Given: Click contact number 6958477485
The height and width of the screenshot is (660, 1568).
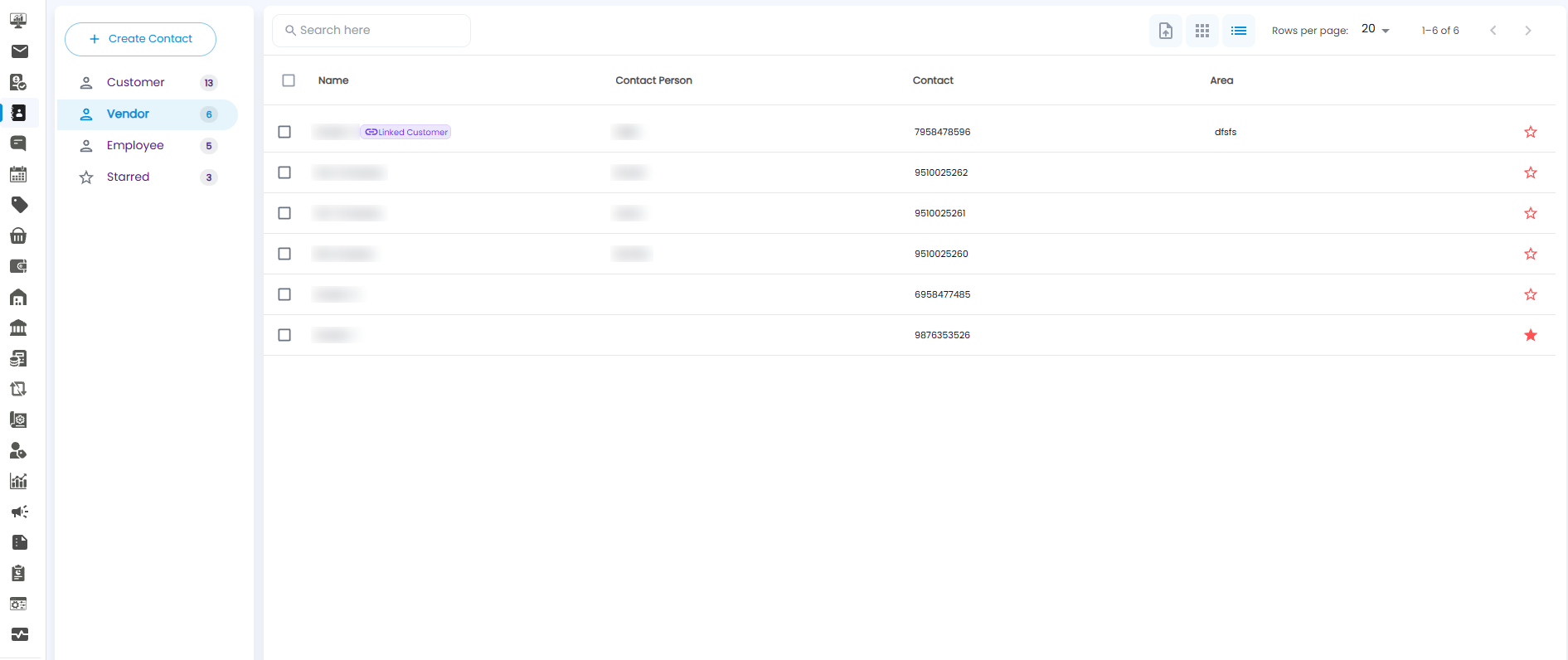Looking at the screenshot, I should click(942, 294).
